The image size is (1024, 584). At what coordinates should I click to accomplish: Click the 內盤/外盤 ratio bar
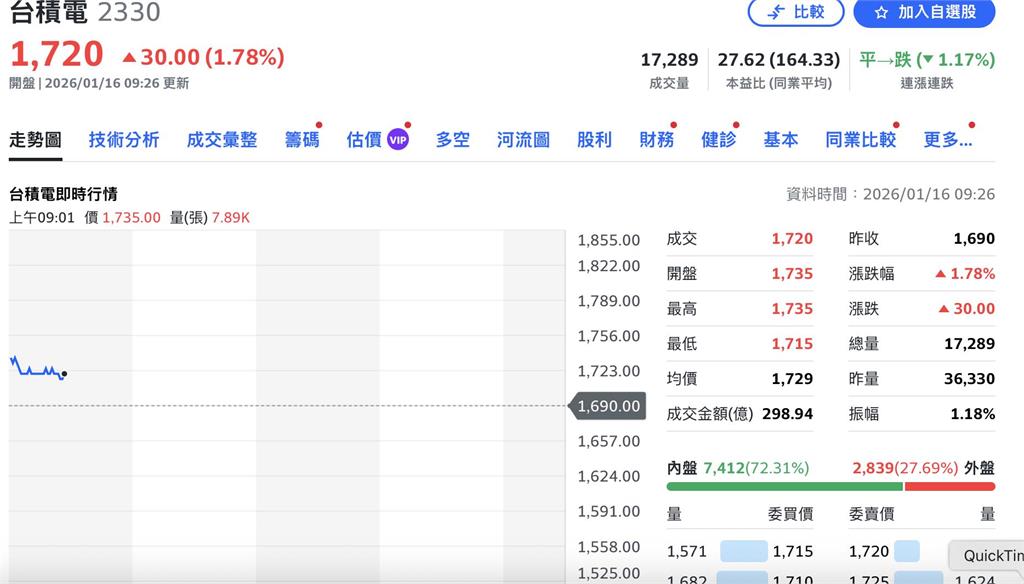click(830, 487)
